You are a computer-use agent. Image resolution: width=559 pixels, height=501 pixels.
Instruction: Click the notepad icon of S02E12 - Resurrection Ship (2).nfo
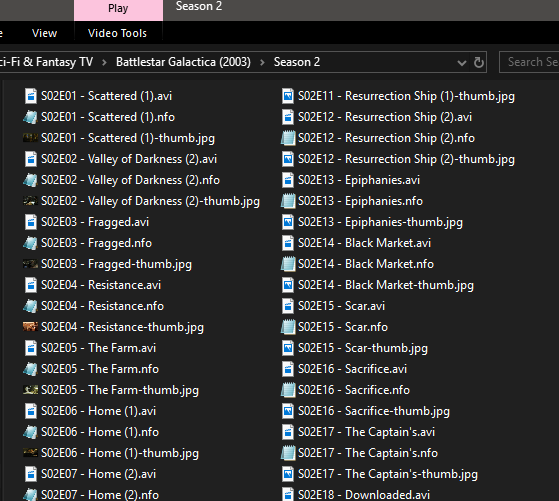click(288, 138)
